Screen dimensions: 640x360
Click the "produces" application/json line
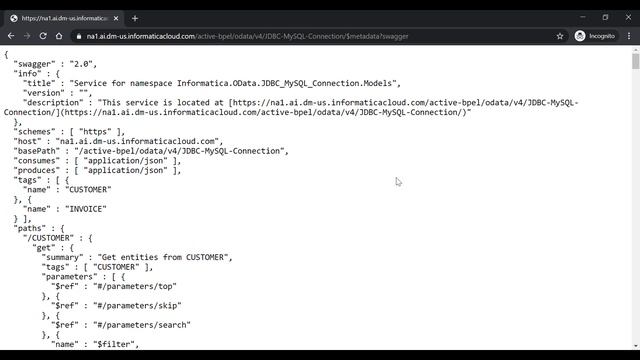97,171
